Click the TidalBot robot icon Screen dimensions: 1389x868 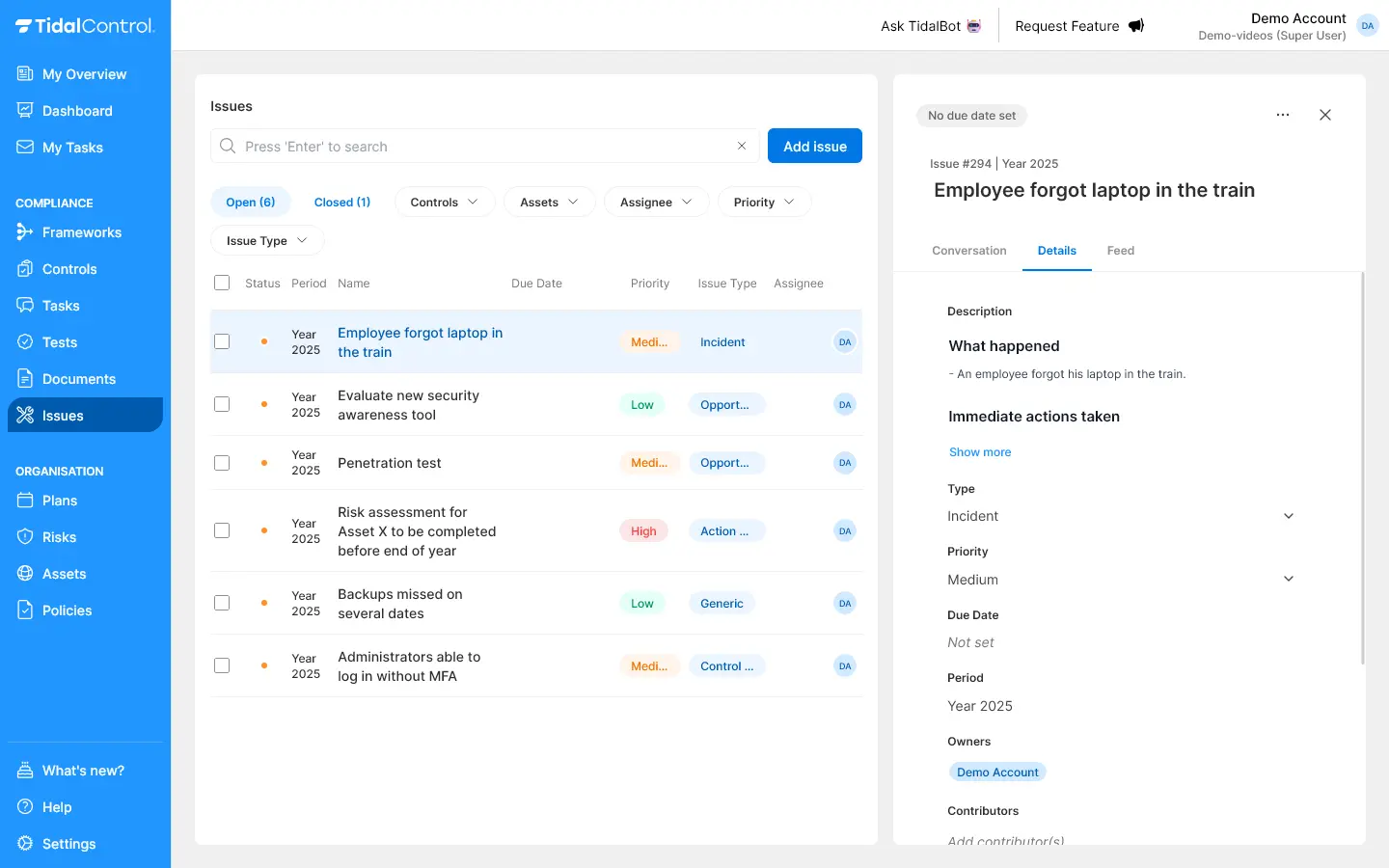[974, 26]
